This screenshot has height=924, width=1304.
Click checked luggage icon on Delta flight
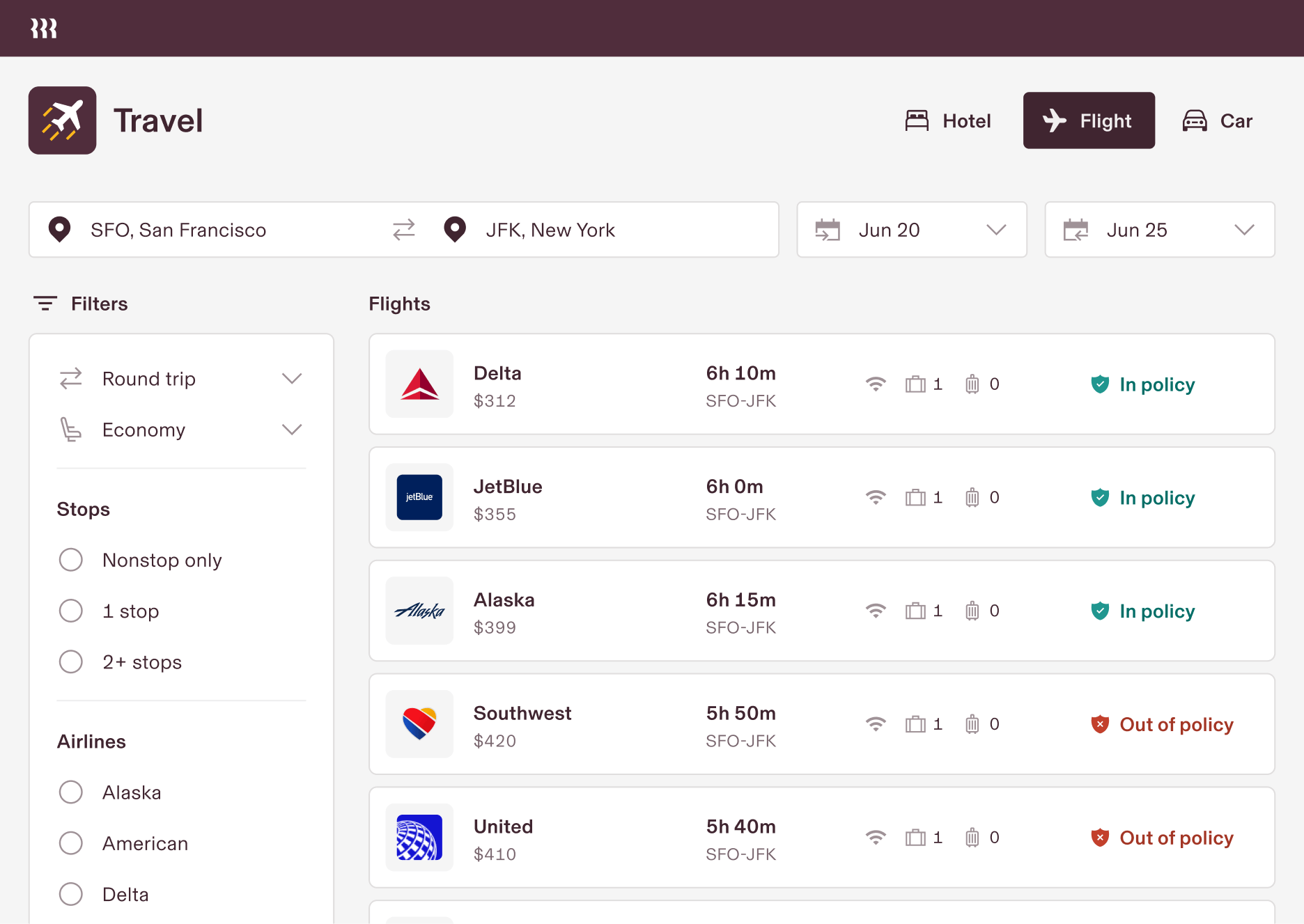click(972, 384)
